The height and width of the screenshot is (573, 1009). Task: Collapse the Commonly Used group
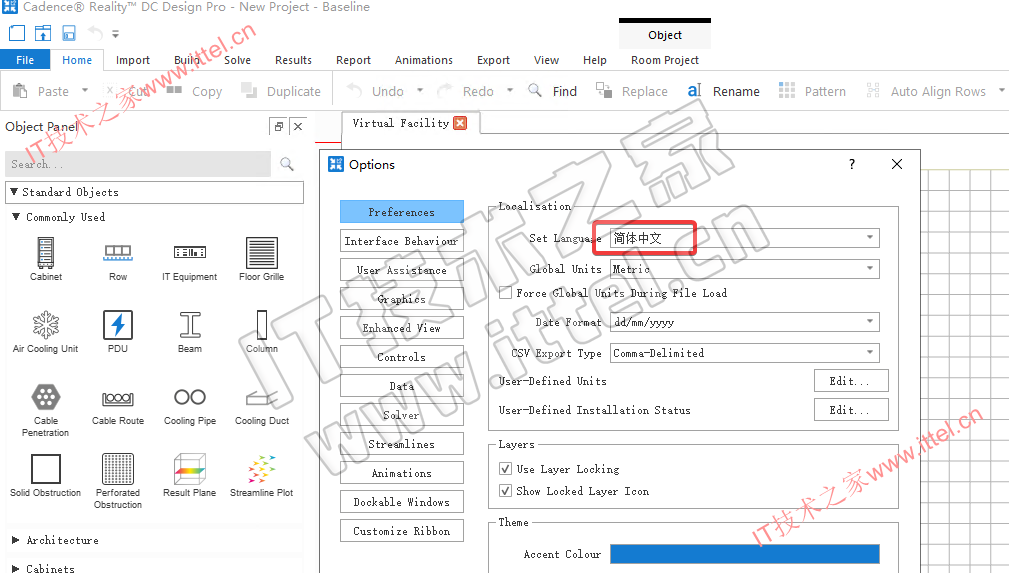(16, 217)
